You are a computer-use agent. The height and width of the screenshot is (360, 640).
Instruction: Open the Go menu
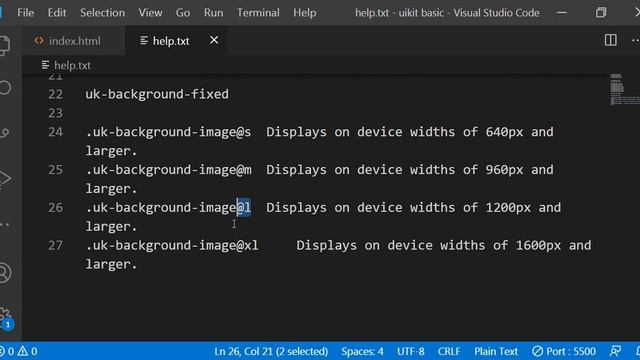pos(182,13)
